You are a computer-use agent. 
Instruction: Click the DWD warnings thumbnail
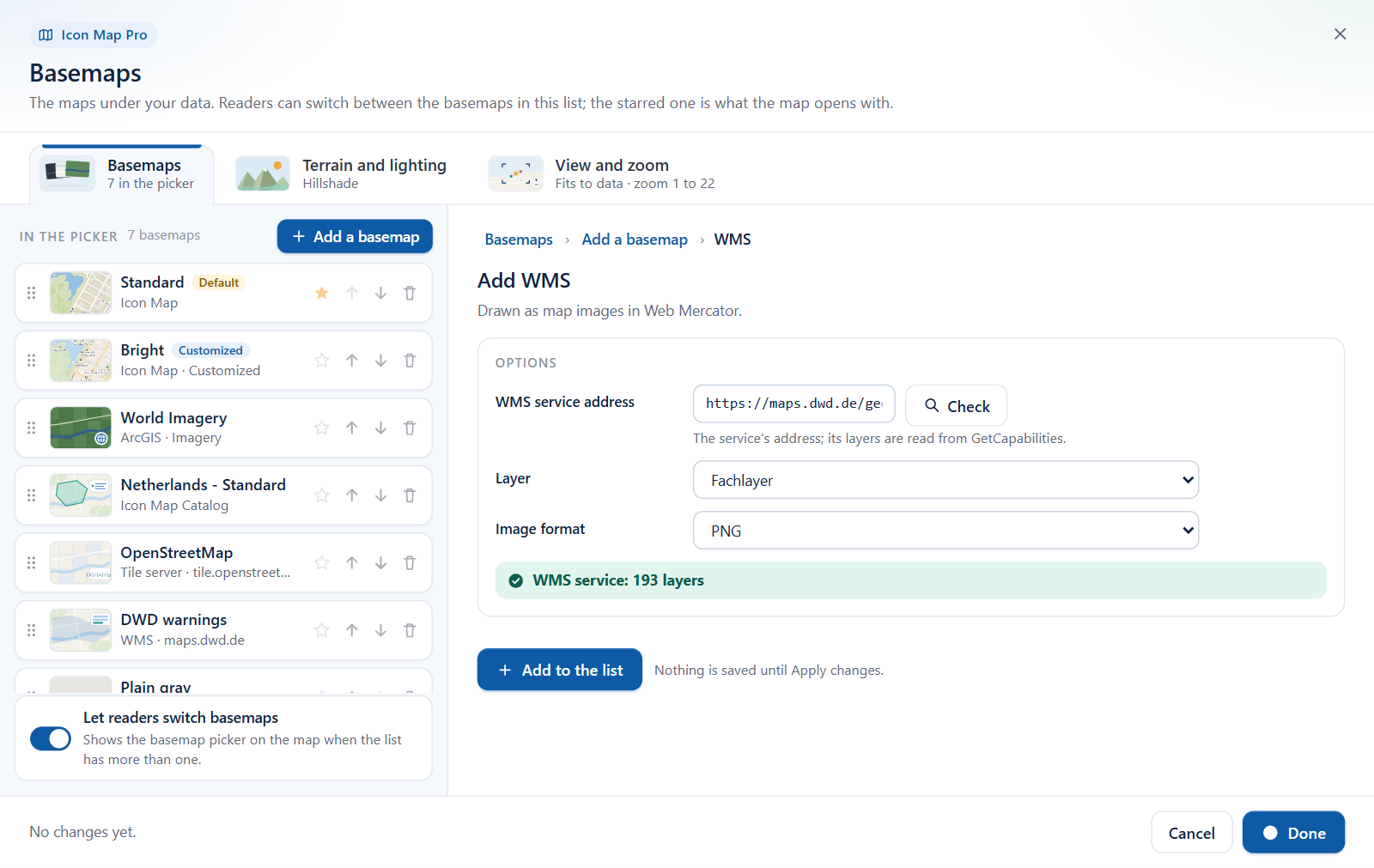[81, 630]
